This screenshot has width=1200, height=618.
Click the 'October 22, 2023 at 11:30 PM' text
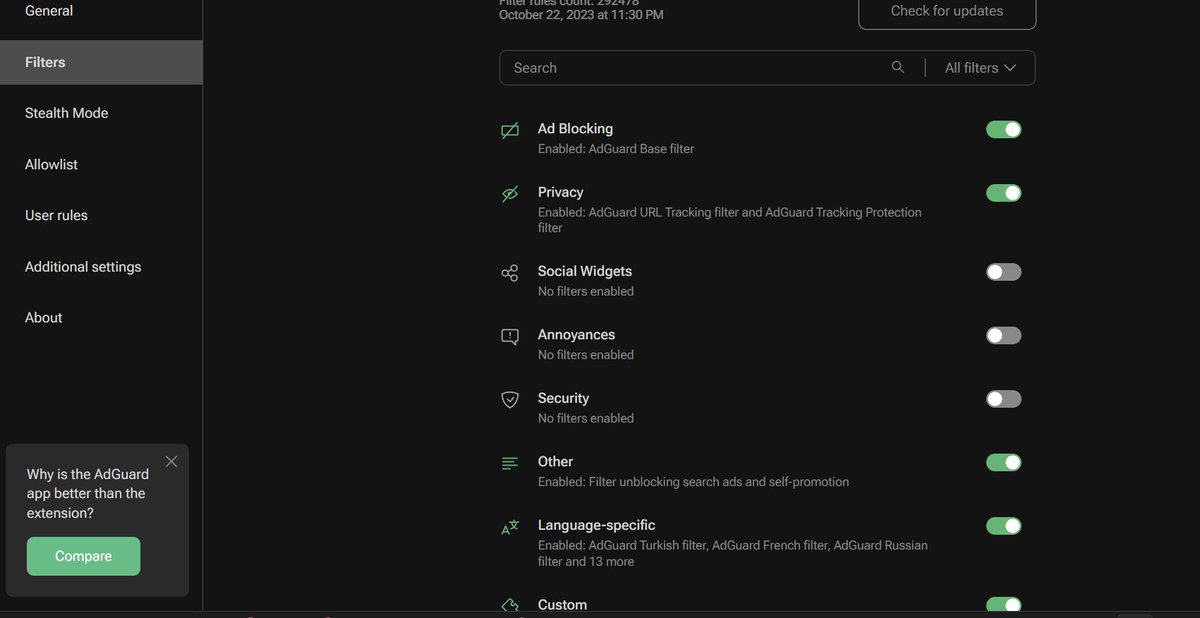pos(581,15)
